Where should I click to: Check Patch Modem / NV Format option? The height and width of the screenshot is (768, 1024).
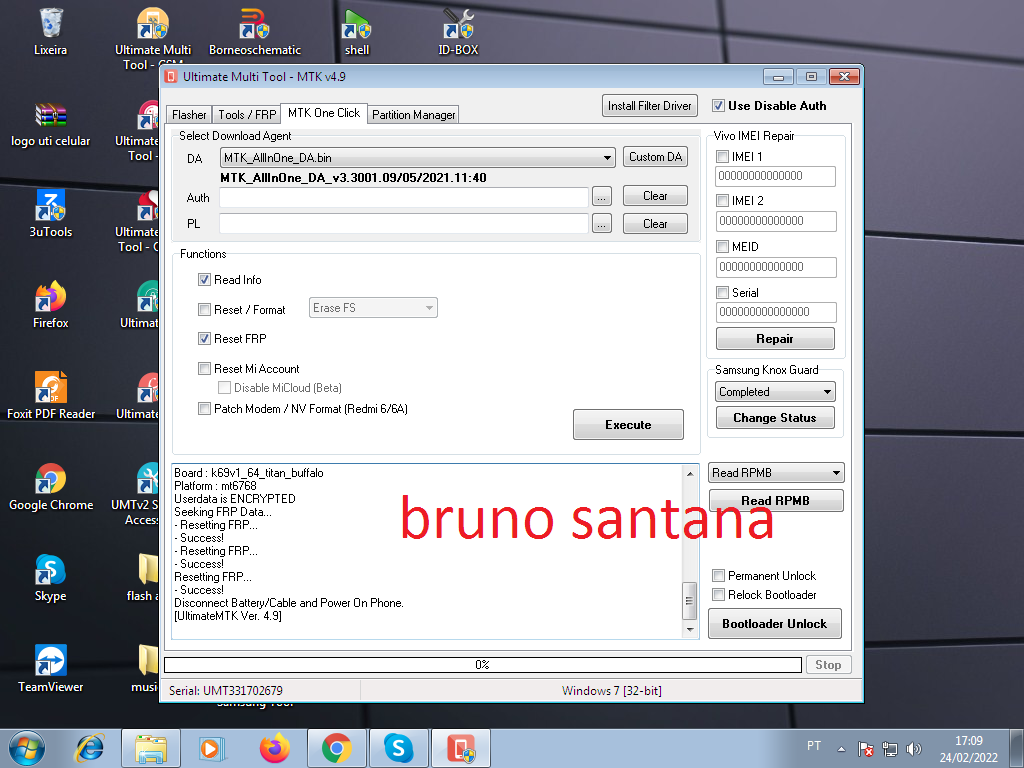(x=204, y=409)
